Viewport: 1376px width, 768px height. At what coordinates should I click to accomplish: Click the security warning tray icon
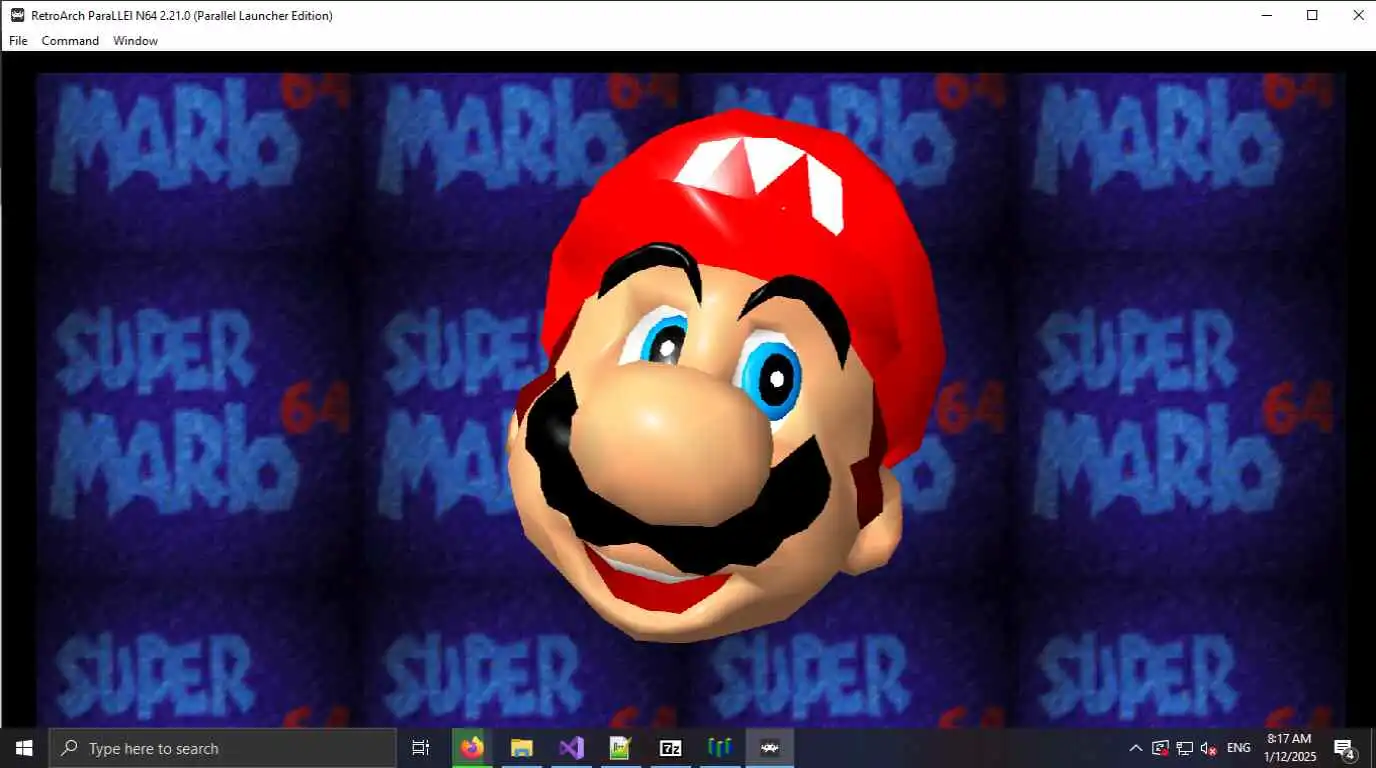click(x=1160, y=748)
